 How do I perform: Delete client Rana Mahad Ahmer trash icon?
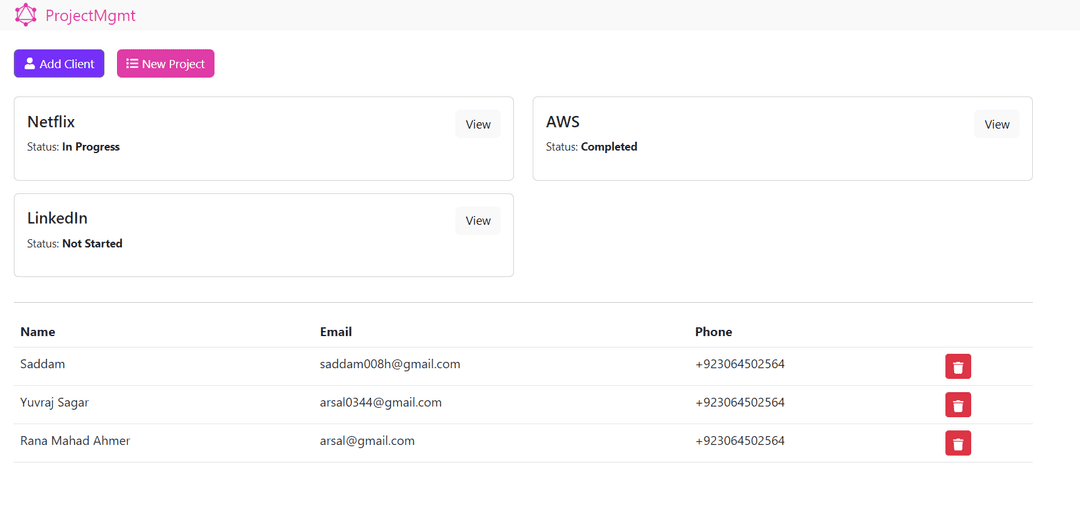click(958, 444)
